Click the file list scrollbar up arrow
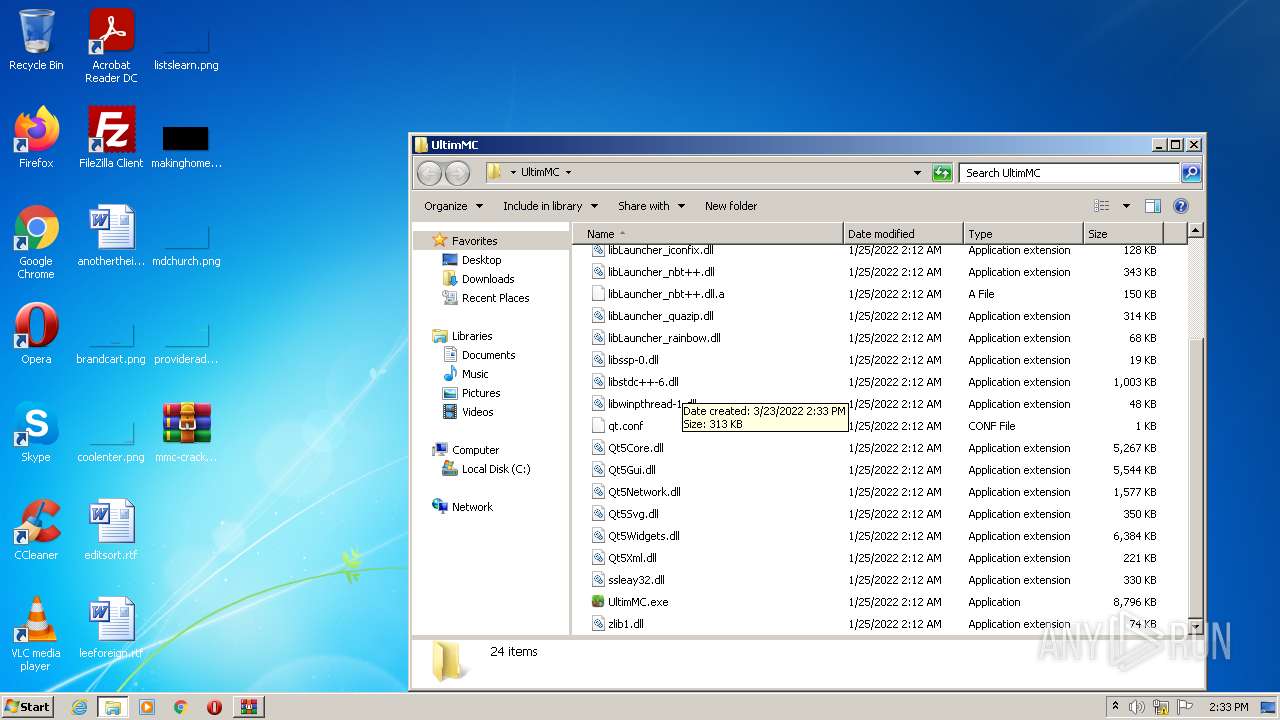 pos(1195,231)
